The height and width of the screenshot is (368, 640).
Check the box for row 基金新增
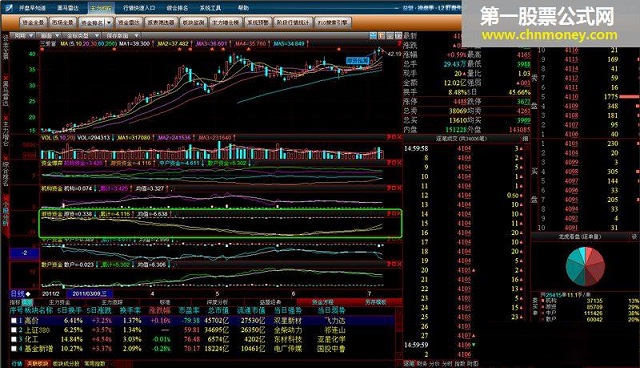tap(14, 349)
